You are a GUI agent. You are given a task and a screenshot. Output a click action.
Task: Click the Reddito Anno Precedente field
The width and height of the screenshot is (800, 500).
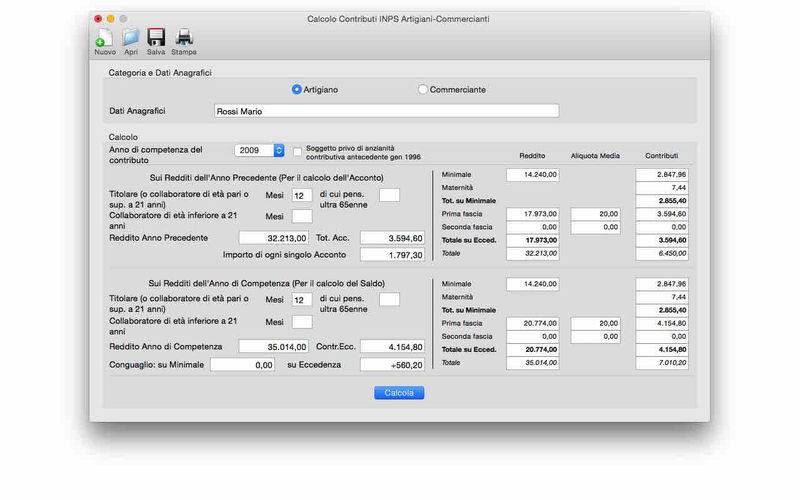274,238
